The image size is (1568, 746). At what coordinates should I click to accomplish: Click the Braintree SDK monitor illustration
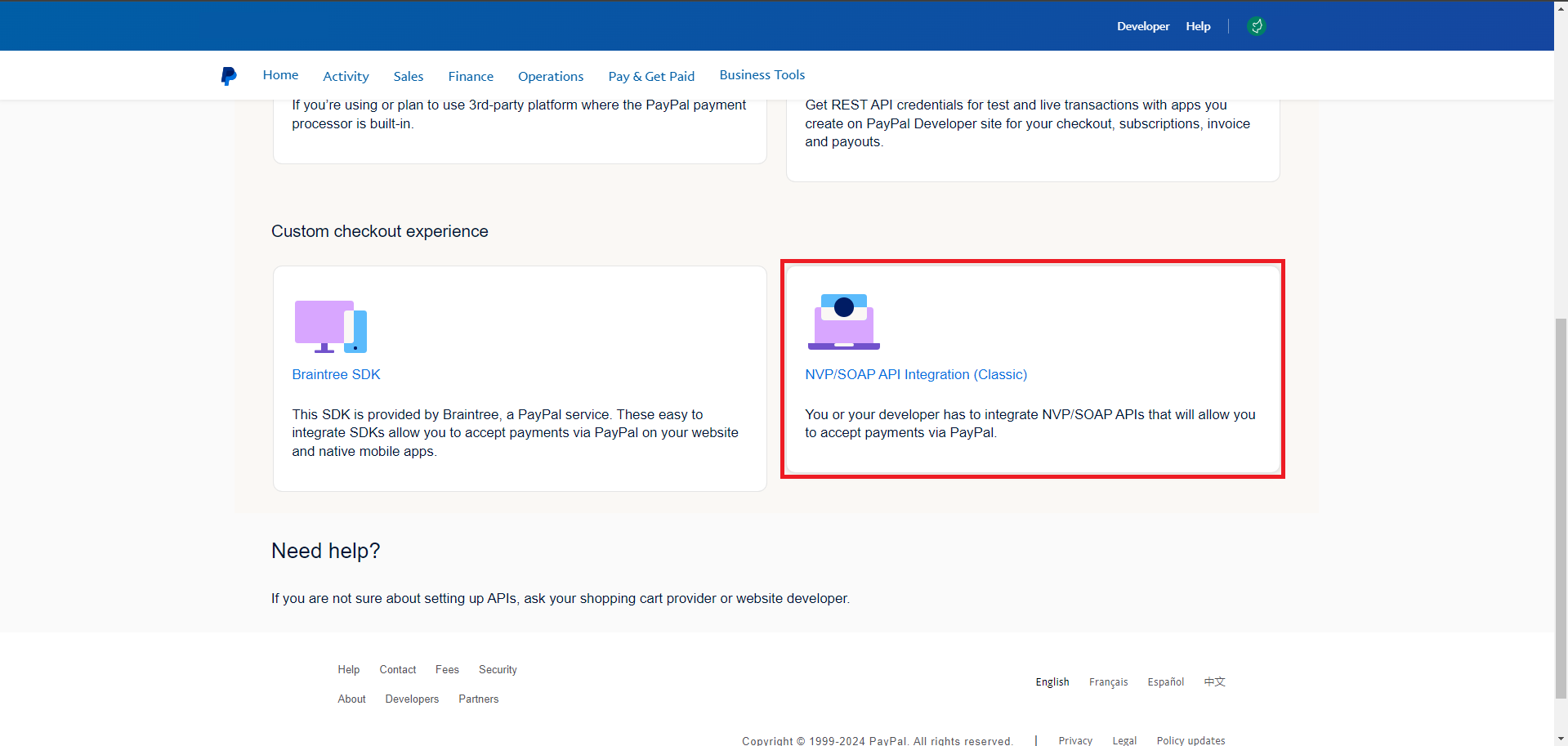(x=331, y=326)
